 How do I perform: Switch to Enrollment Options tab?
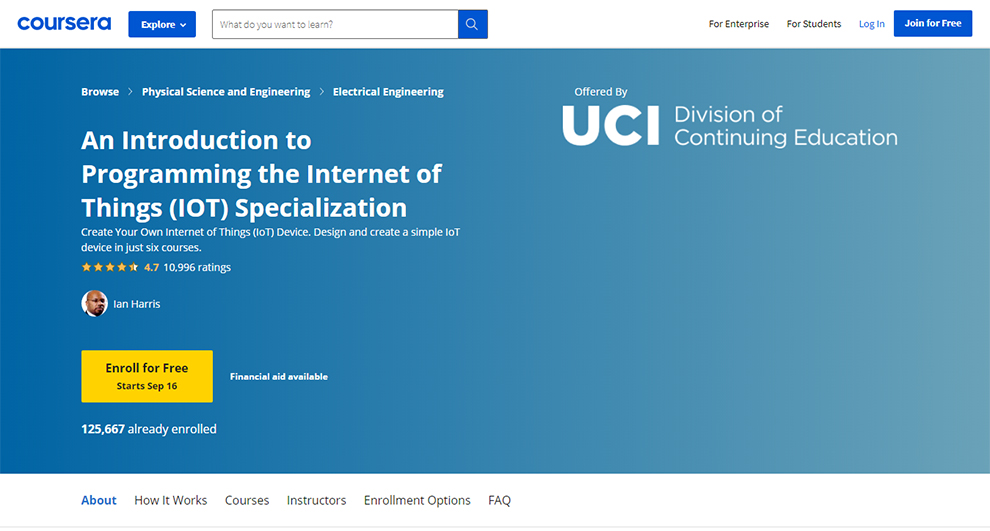(417, 500)
